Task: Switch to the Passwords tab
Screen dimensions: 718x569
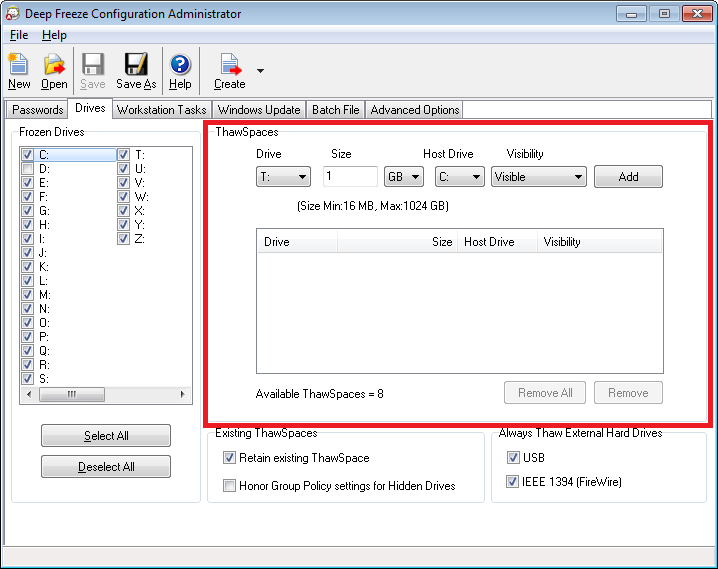Action: click(38, 110)
